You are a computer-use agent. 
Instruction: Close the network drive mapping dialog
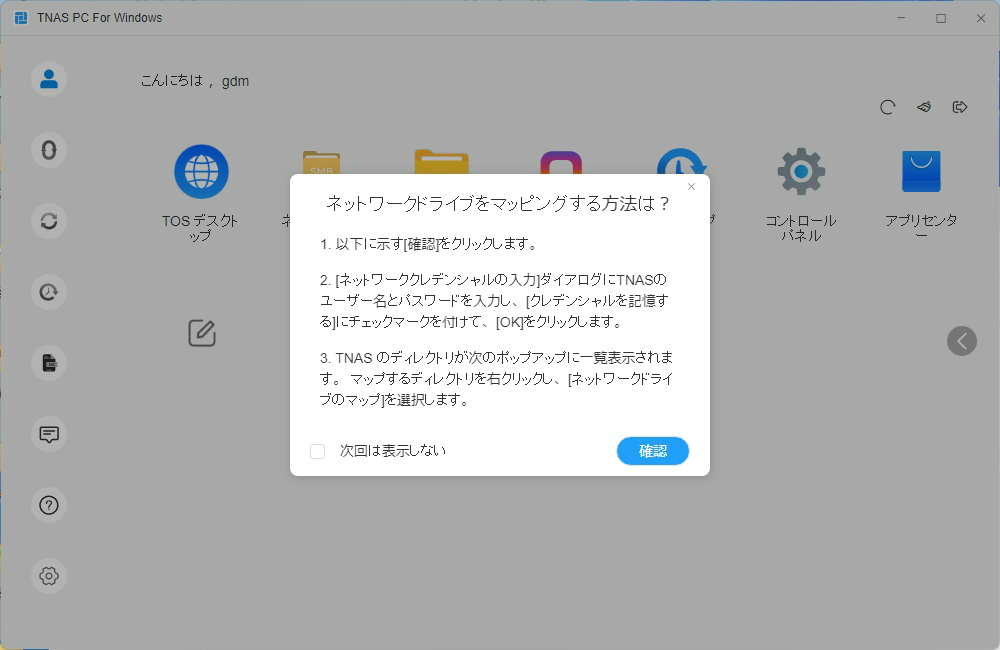click(x=691, y=186)
